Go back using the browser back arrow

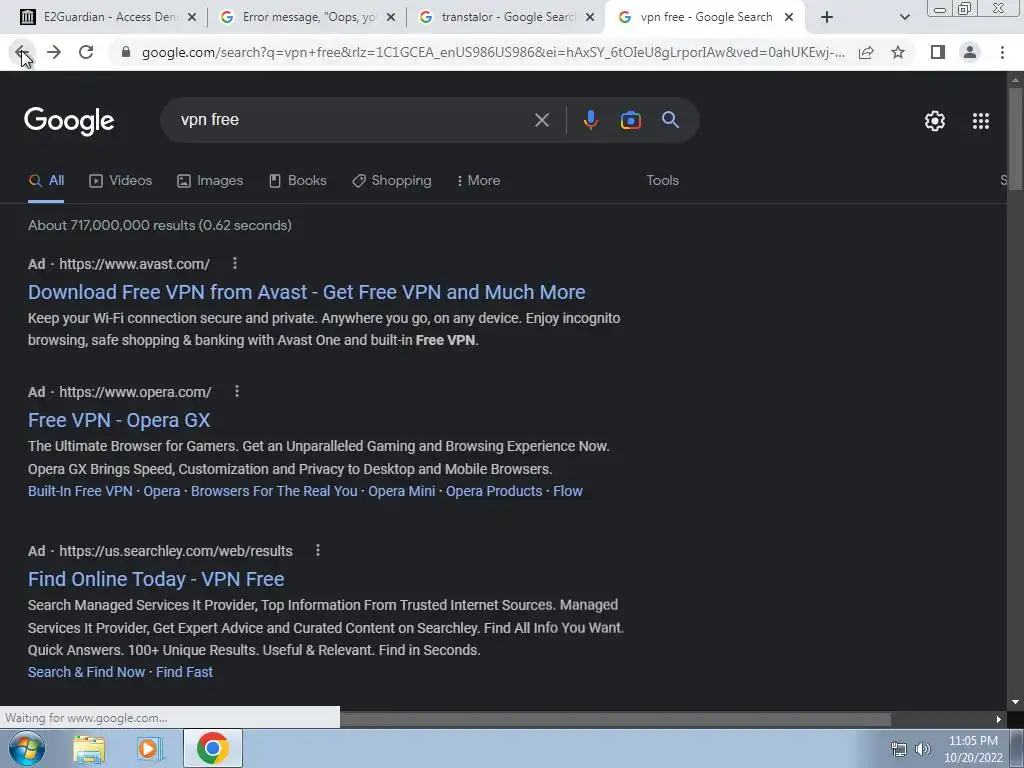point(21,52)
